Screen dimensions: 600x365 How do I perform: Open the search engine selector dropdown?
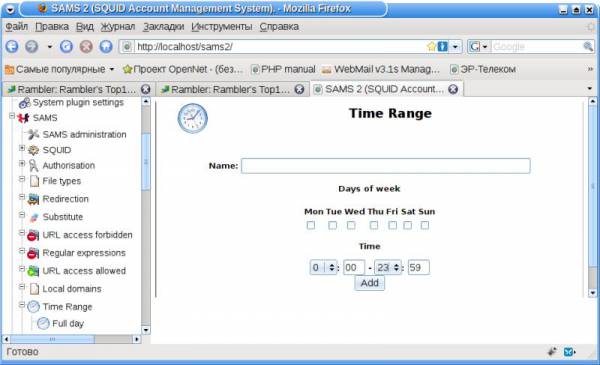(478, 47)
